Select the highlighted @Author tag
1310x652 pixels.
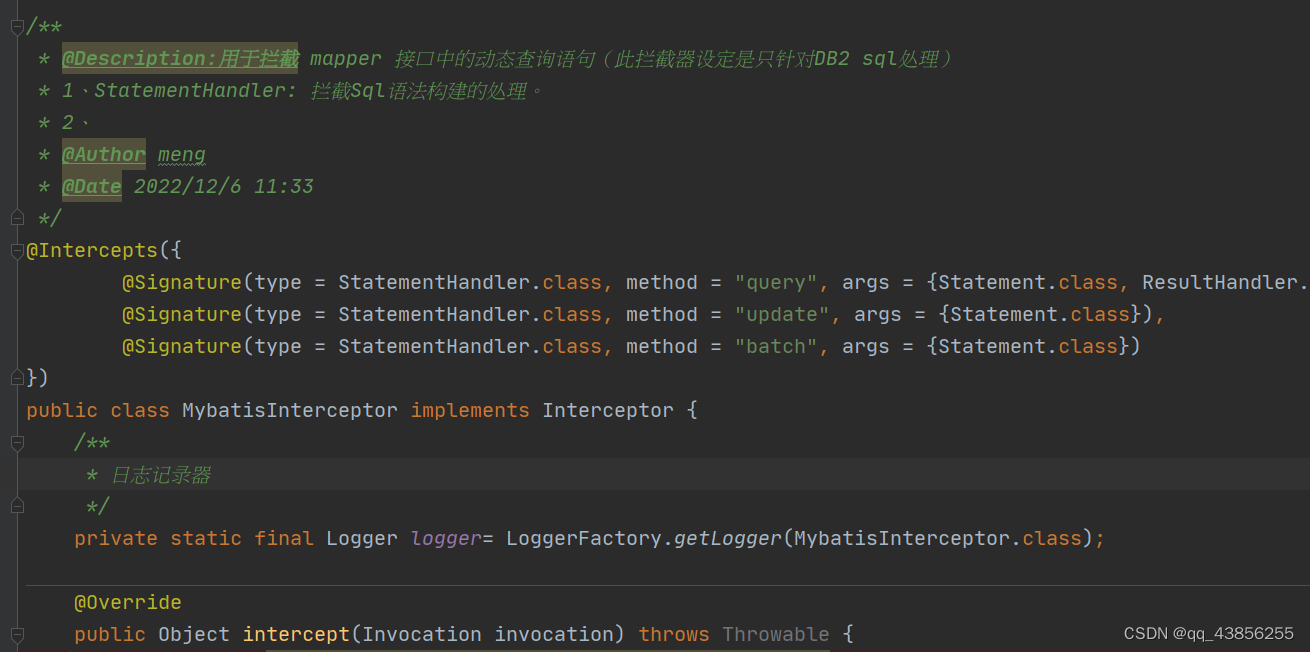click(x=103, y=154)
